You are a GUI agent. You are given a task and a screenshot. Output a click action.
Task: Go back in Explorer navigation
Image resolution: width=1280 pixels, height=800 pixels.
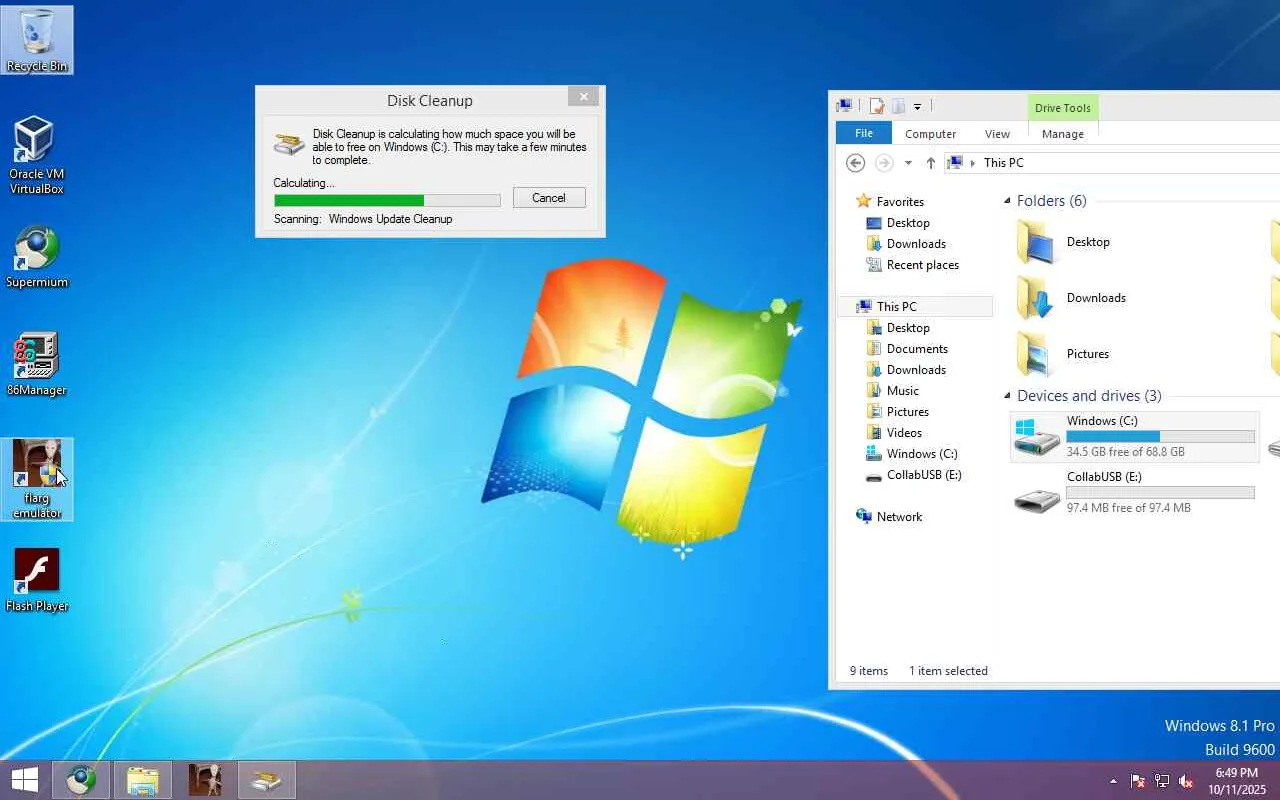[x=855, y=163]
